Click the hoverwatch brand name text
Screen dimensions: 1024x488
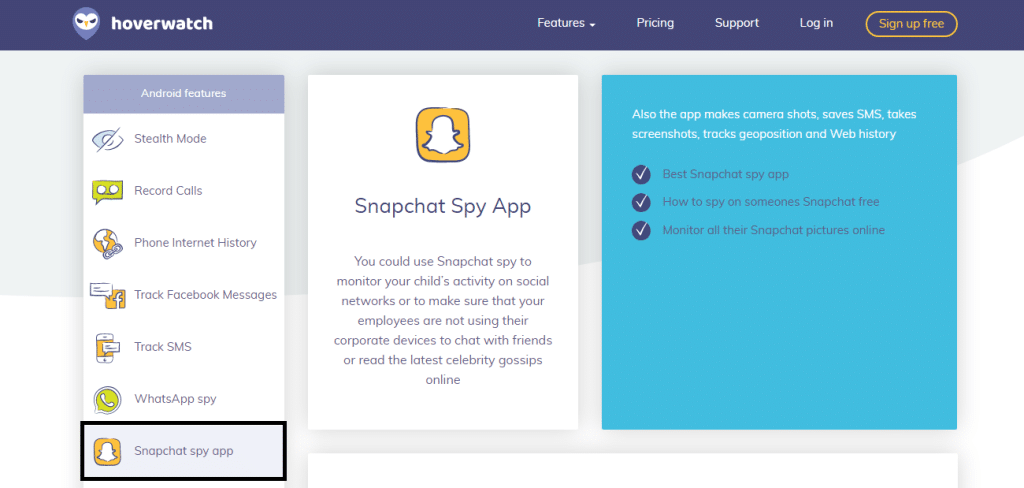[162, 24]
